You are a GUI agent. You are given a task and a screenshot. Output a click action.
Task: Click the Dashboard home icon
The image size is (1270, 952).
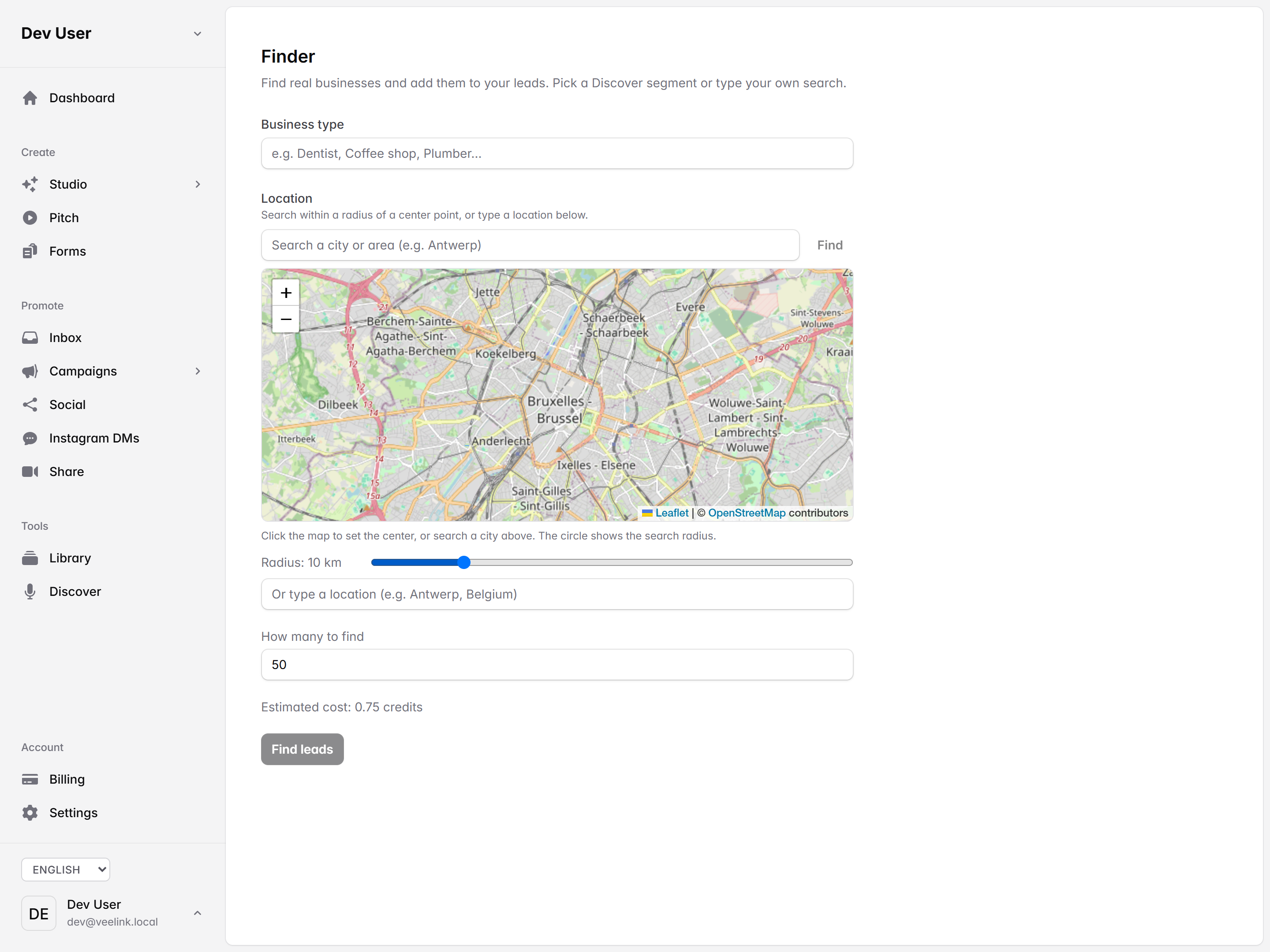point(30,98)
